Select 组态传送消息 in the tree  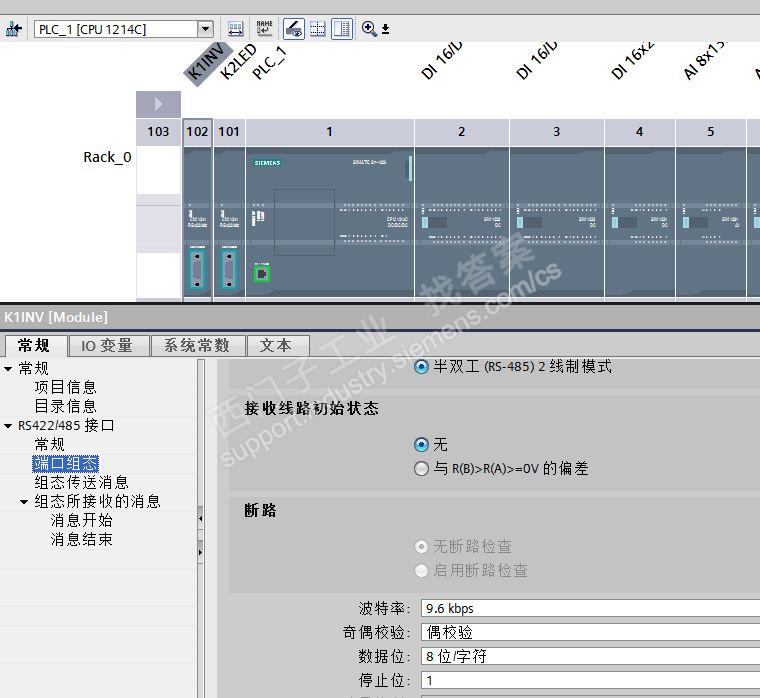point(81,482)
